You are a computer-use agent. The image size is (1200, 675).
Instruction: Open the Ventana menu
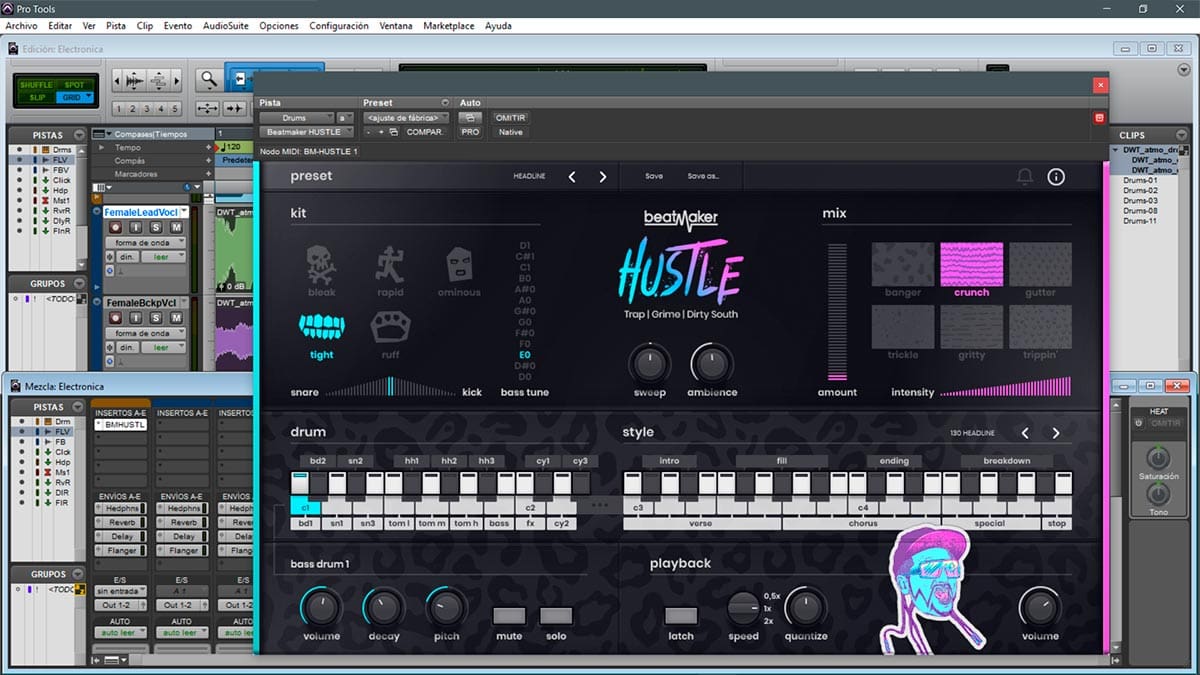click(x=396, y=25)
